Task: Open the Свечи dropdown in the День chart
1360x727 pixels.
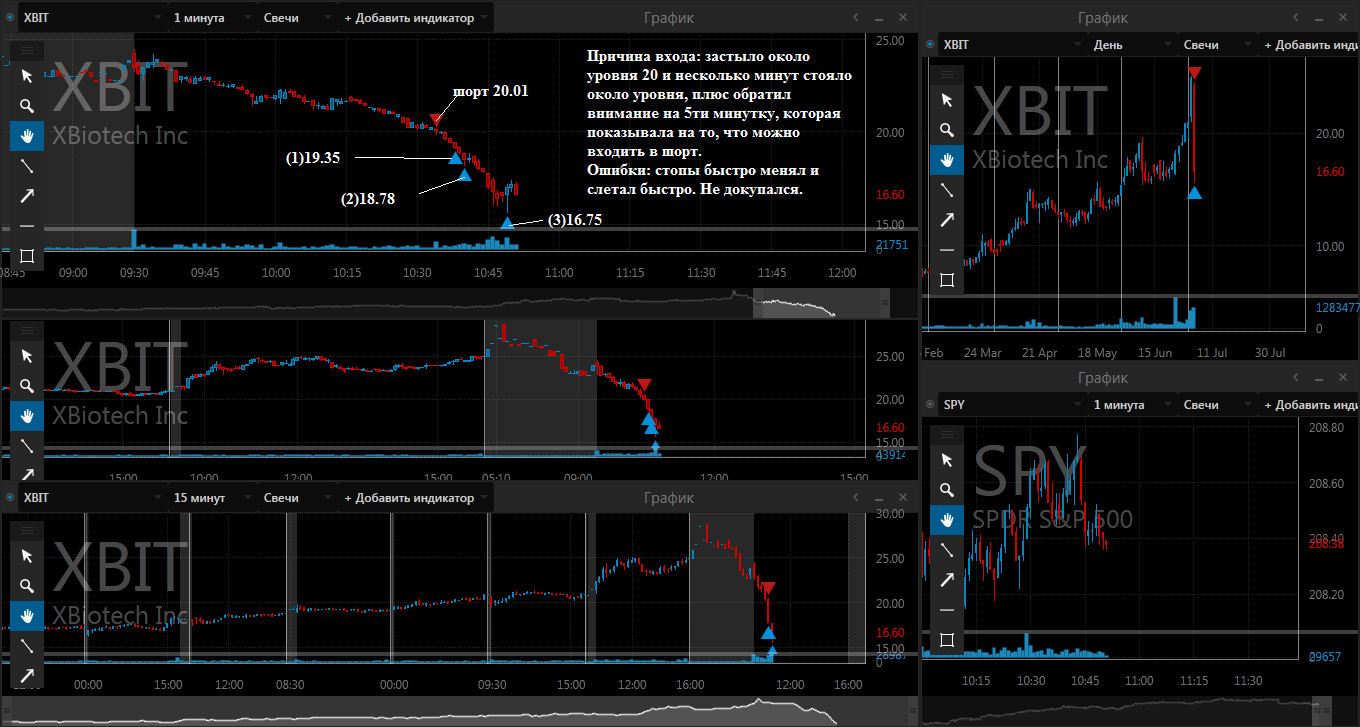Action: pyautogui.click(x=1216, y=44)
